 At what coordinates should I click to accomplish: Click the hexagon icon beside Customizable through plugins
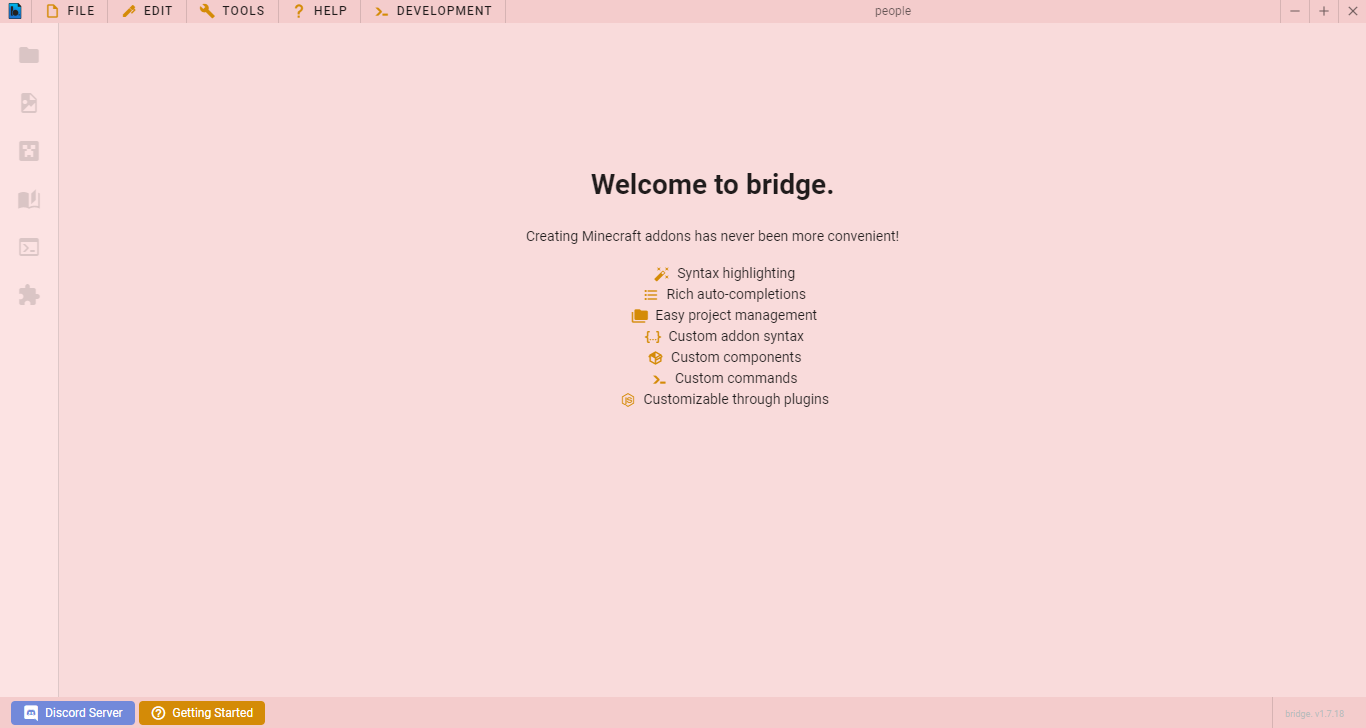pos(628,400)
